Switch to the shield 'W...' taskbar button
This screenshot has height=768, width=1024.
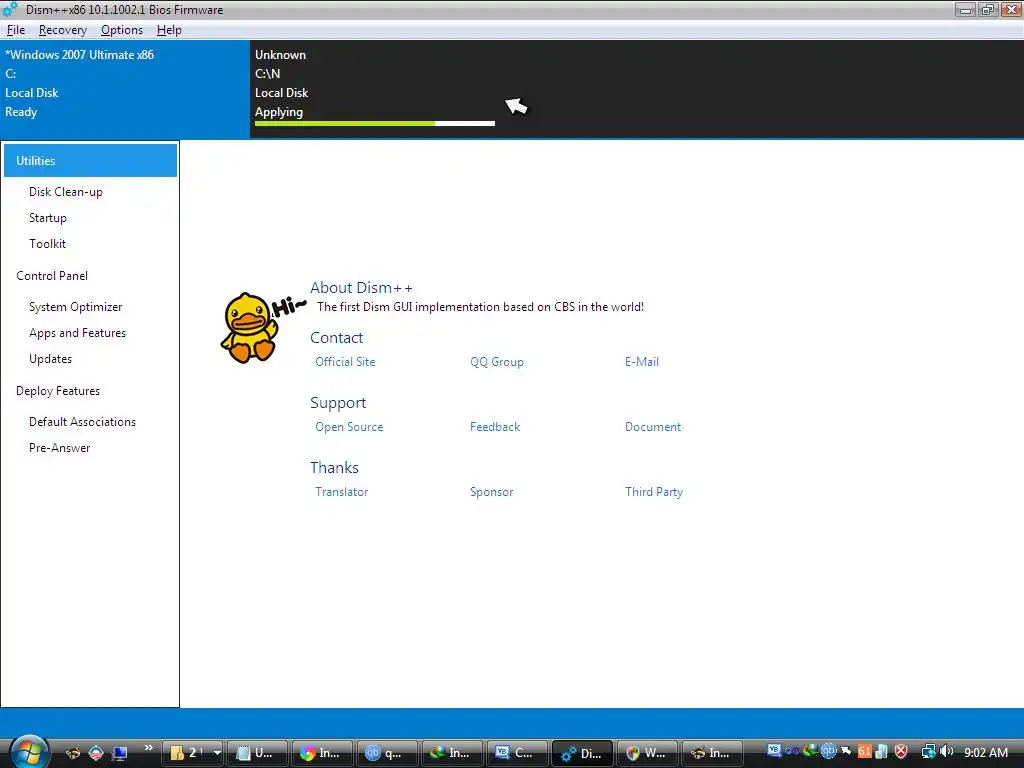[x=647, y=753]
